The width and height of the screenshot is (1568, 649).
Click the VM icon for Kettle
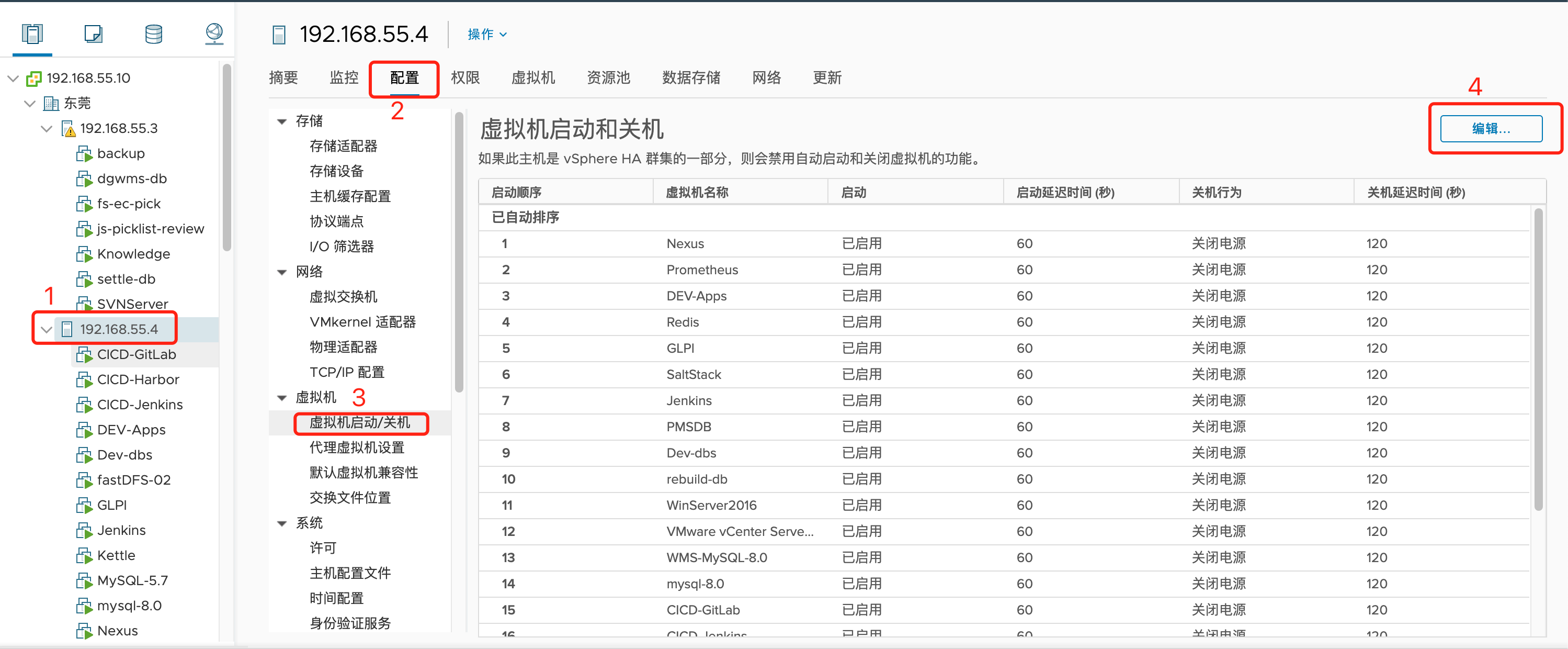[x=84, y=556]
